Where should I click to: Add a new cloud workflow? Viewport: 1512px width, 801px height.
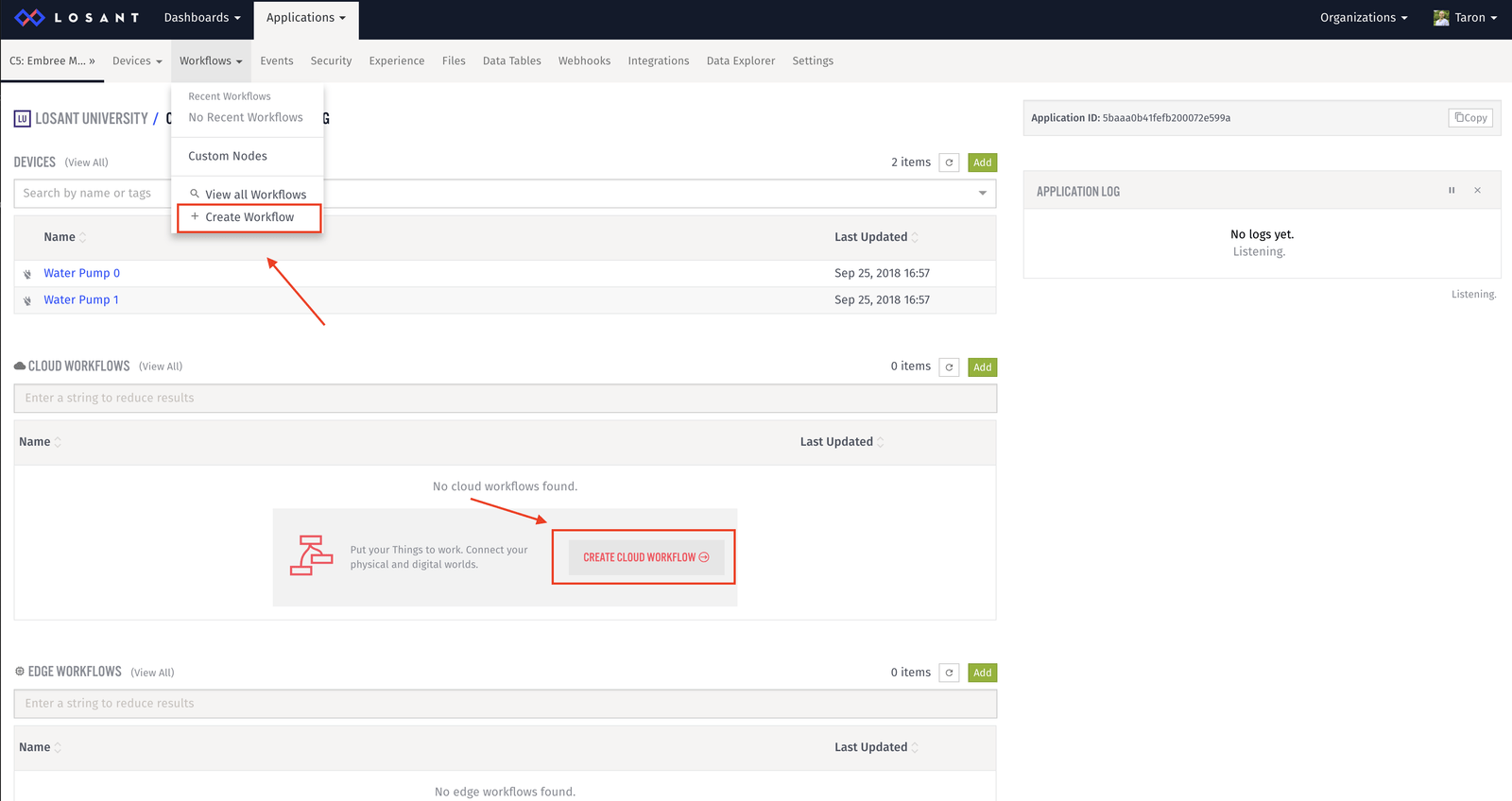coord(983,366)
